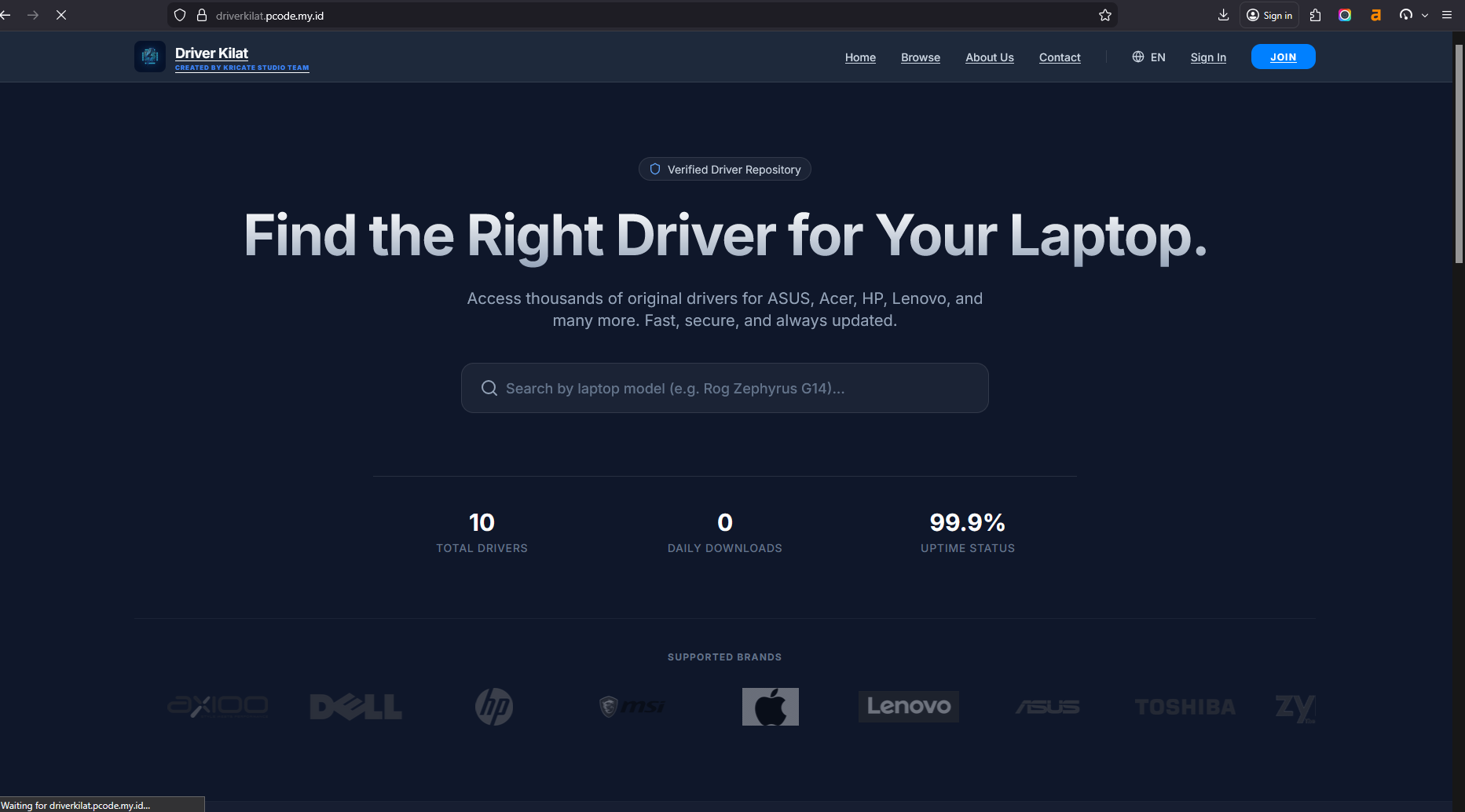The image size is (1465, 812).
Task: Select the MSI brand logo
Action: (x=631, y=706)
